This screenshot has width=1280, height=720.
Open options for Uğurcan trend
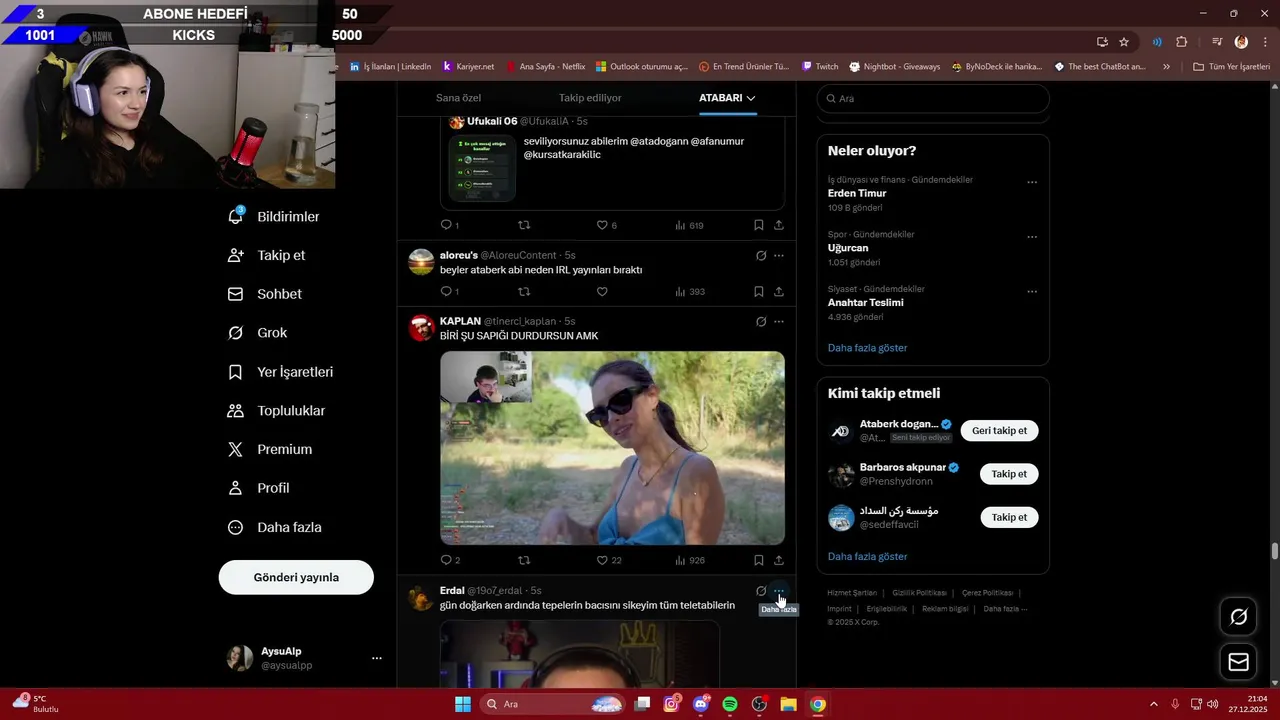(x=1032, y=237)
